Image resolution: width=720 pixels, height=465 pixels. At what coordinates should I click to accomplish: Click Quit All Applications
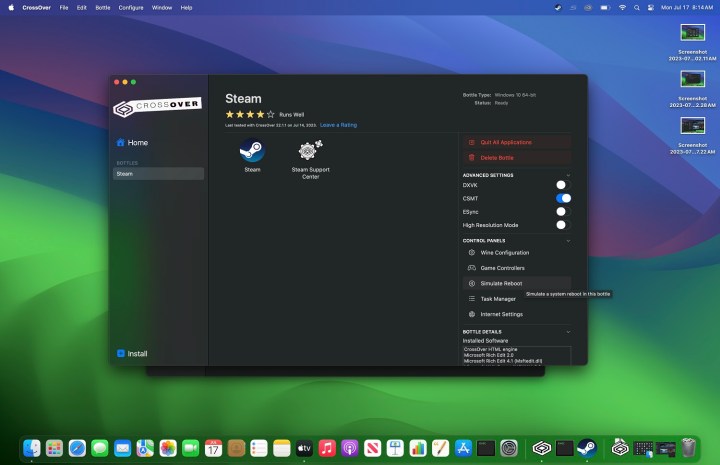coord(517,142)
